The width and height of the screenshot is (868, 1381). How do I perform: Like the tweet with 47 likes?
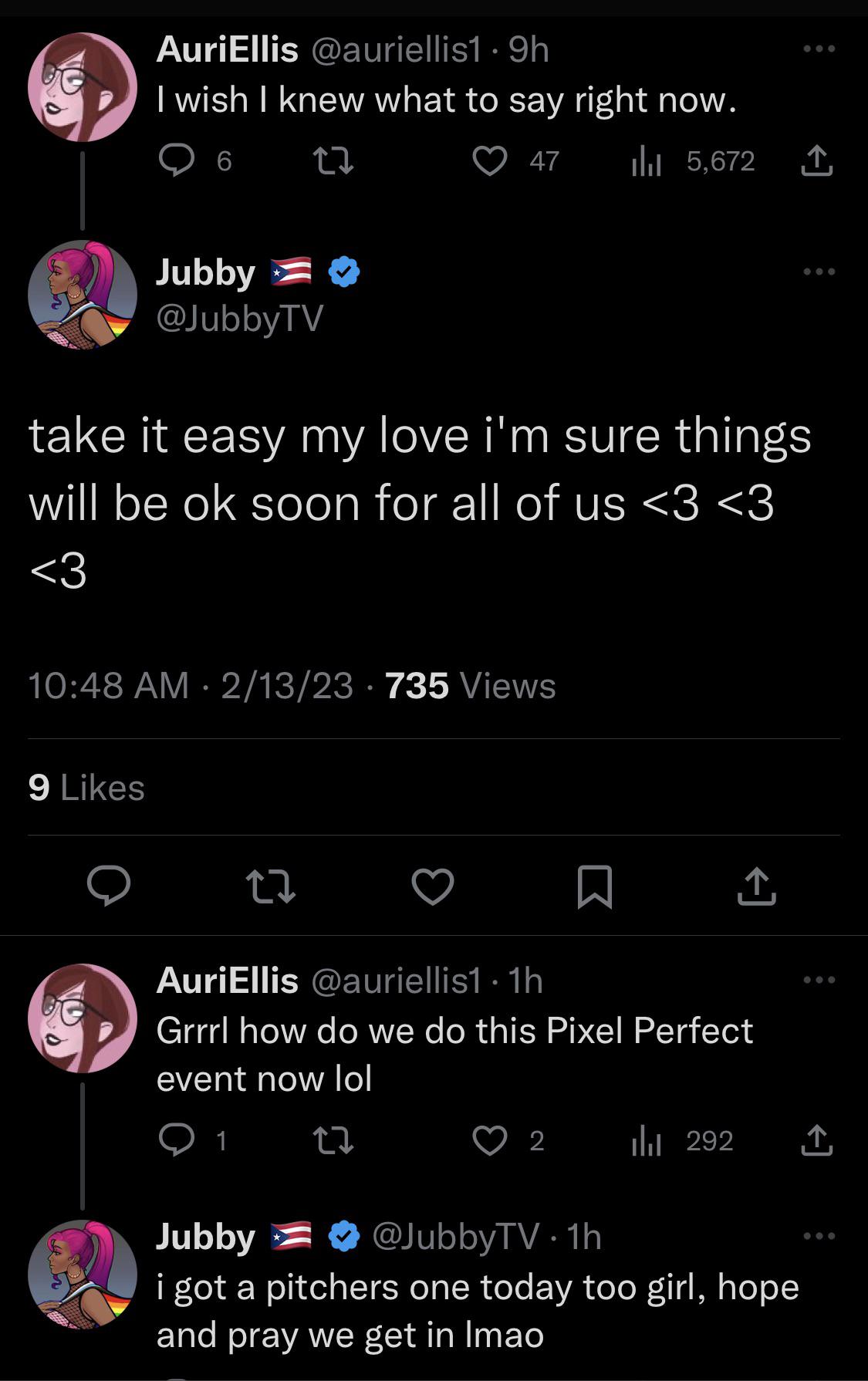tap(490, 161)
